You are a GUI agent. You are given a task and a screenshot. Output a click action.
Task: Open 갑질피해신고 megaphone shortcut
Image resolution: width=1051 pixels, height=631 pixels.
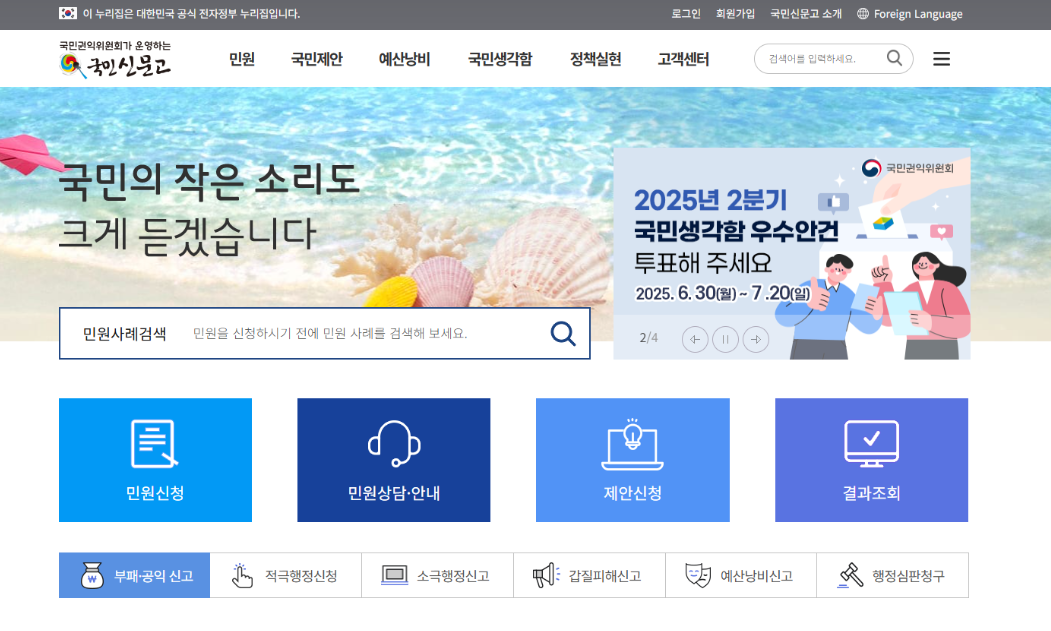point(589,576)
